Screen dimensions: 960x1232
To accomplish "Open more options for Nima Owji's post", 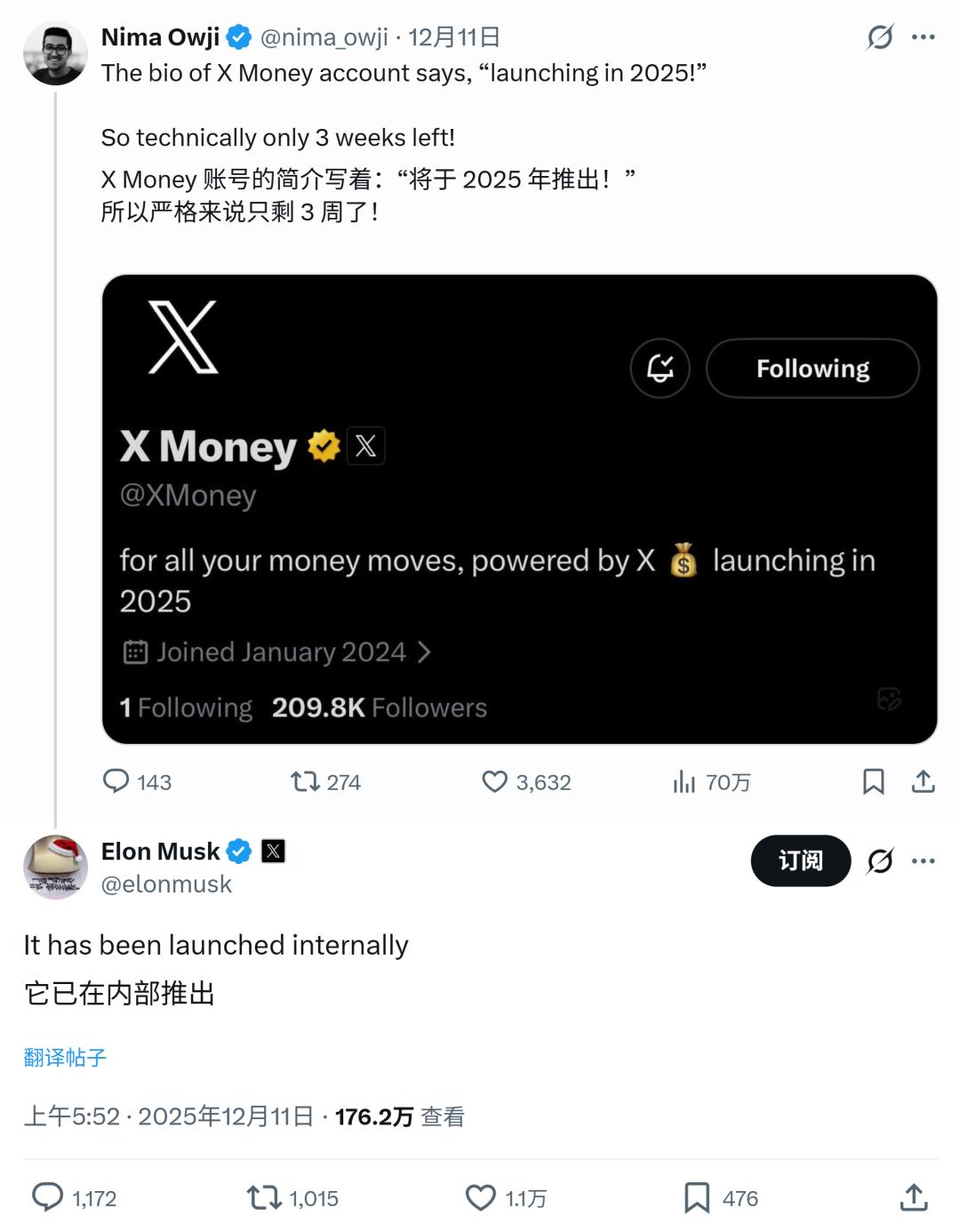I will point(924,37).
